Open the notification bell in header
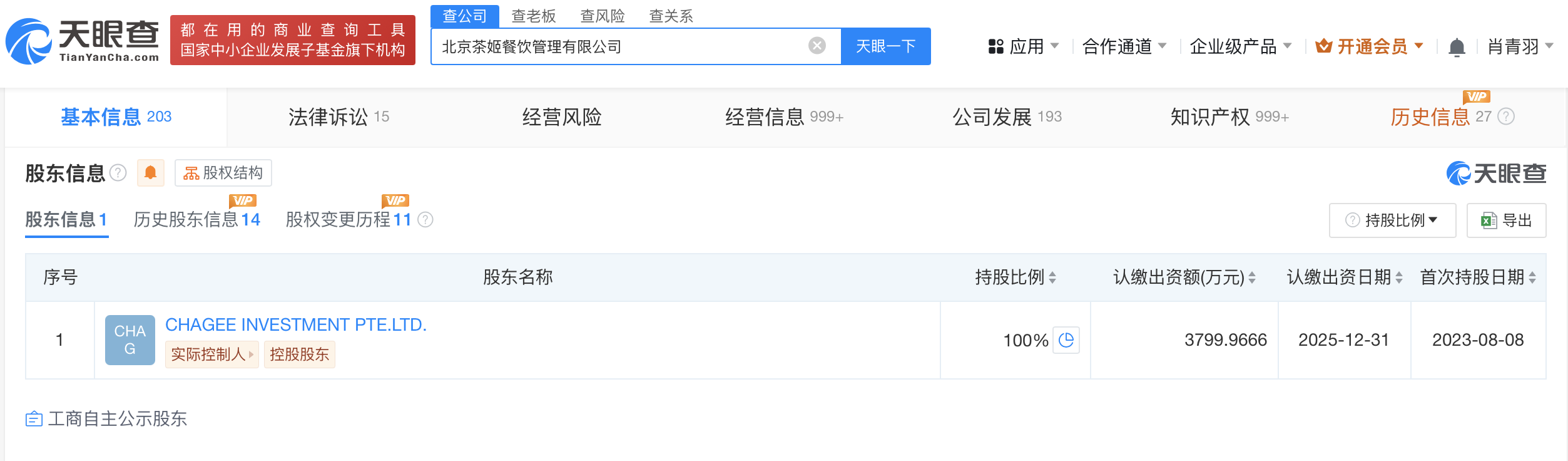This screenshot has width=1568, height=461. [1457, 47]
